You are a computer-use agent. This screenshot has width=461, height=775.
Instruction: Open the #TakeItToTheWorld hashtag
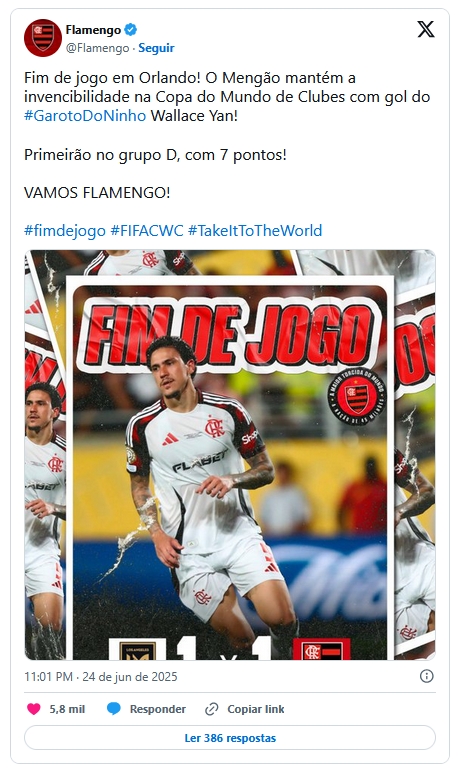coord(255,230)
